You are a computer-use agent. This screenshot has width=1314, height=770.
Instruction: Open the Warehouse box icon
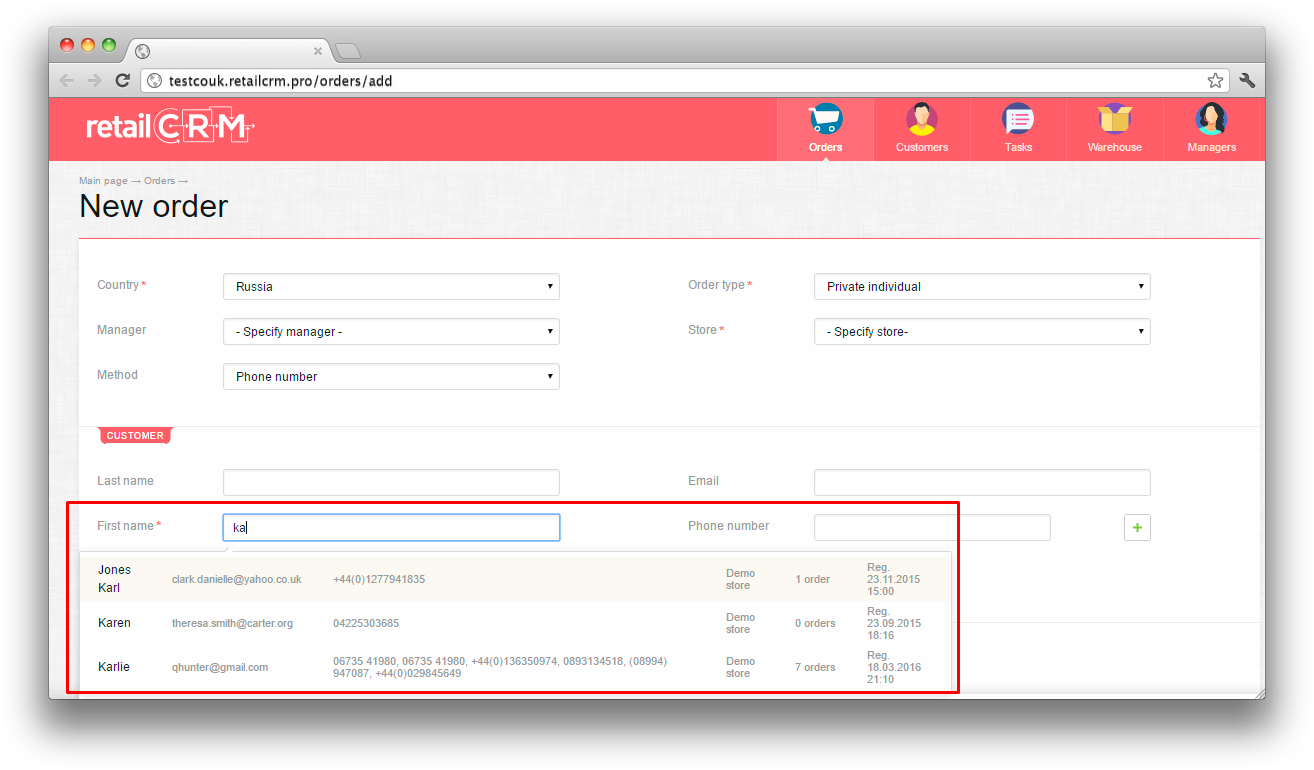pyautogui.click(x=1114, y=119)
